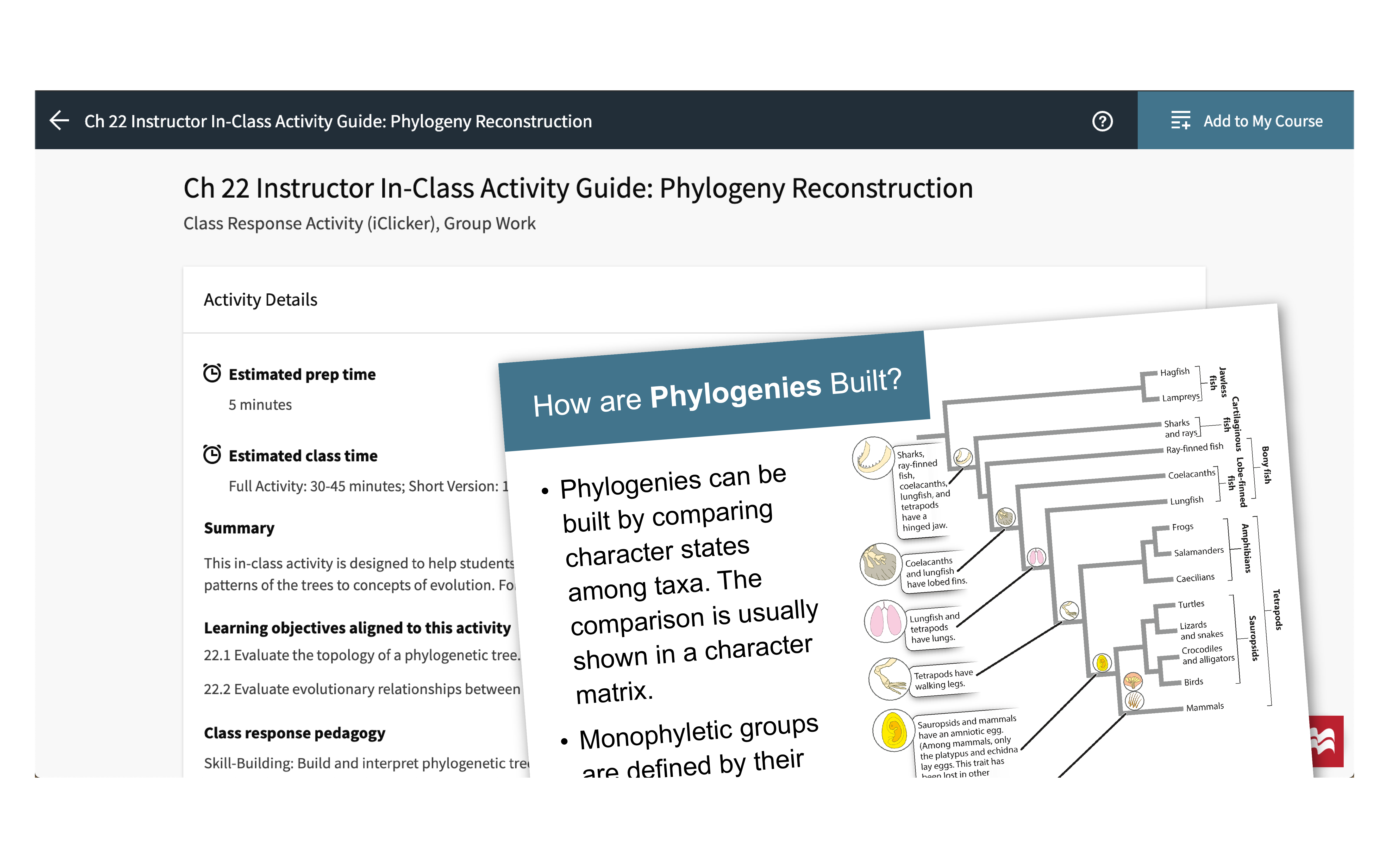Click 'Birds' label on tree
Screen dimensions: 1389x868
[1193, 682]
